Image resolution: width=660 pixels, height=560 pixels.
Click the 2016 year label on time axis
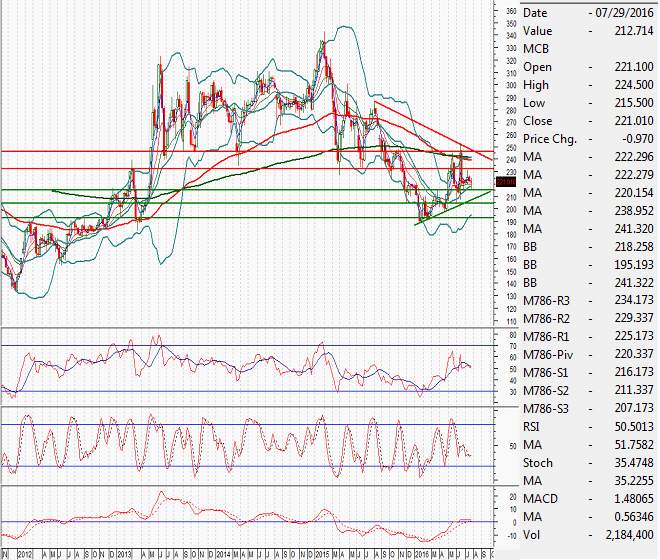[x=422, y=555]
